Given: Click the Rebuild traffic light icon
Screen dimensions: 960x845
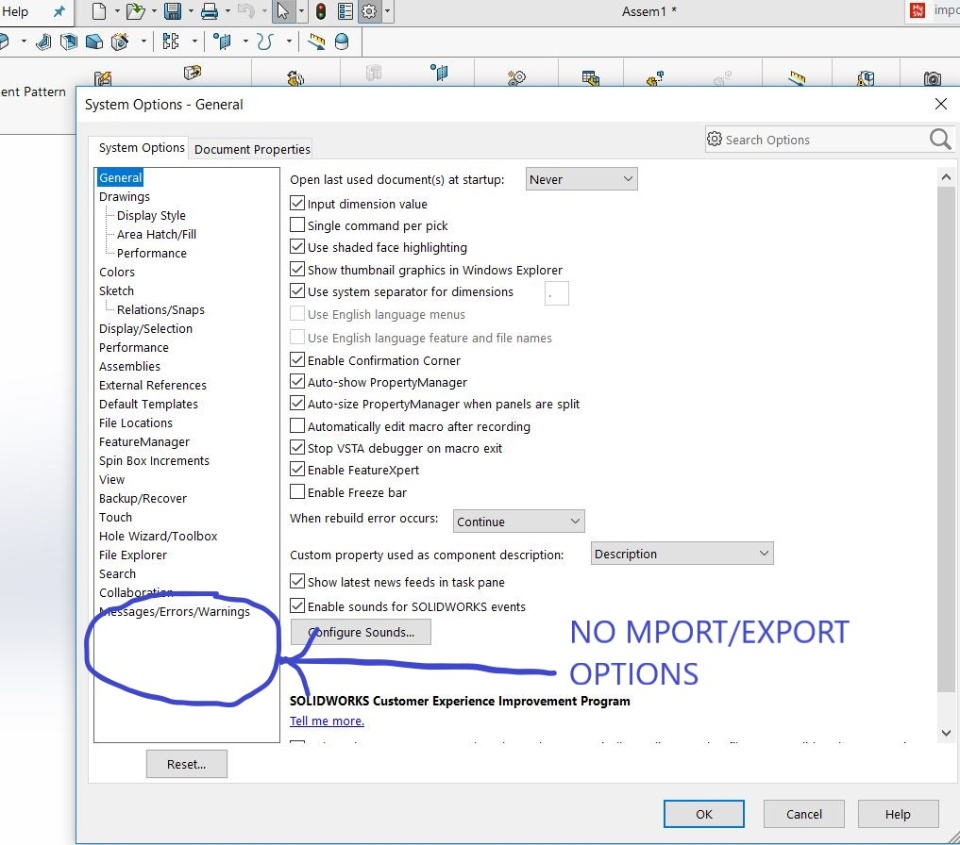Looking at the screenshot, I should (321, 11).
